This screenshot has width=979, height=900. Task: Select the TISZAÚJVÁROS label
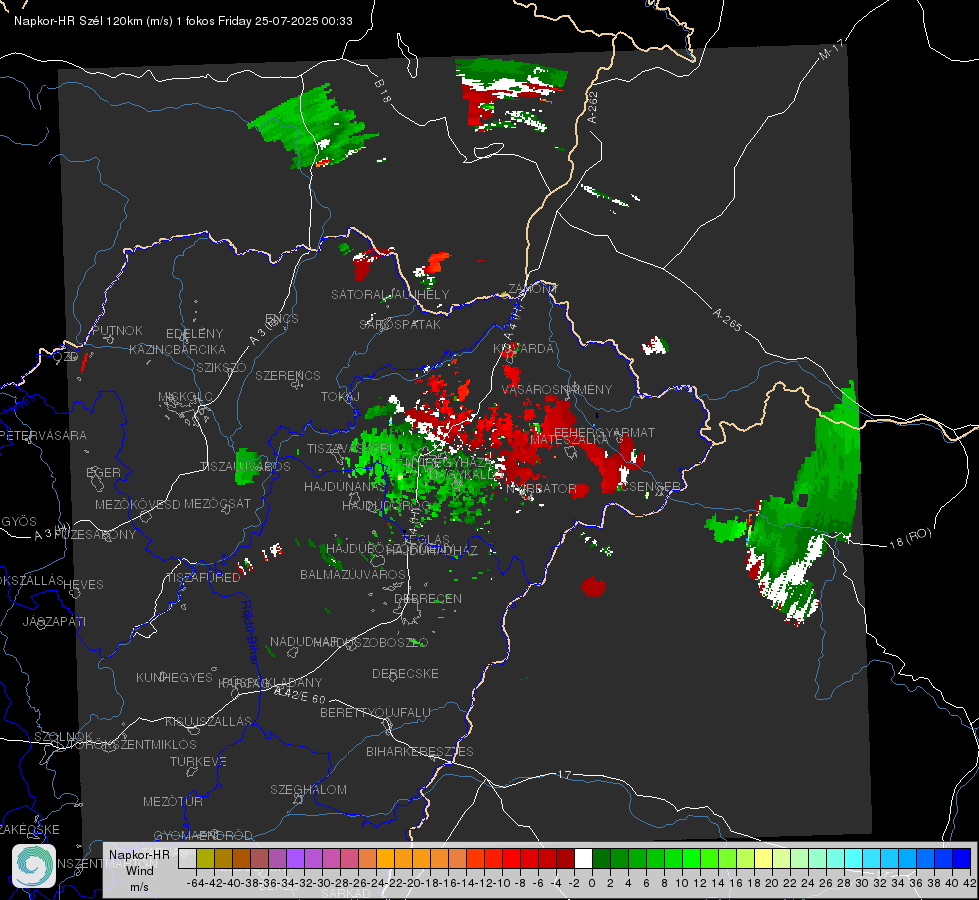[245, 467]
